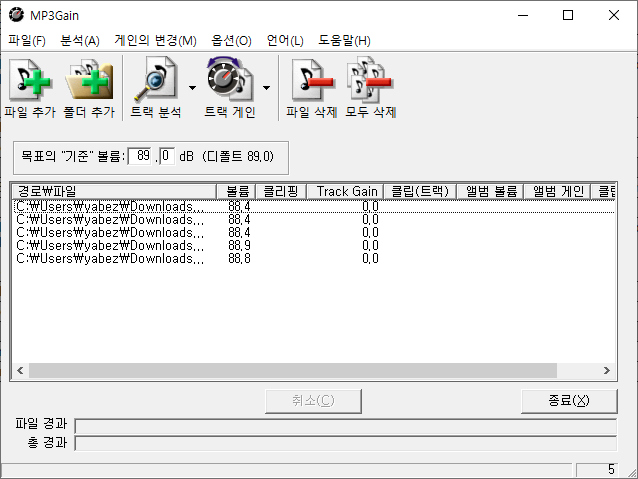
Task: Click the target volume decimal field showing 0
Action: click(x=167, y=156)
